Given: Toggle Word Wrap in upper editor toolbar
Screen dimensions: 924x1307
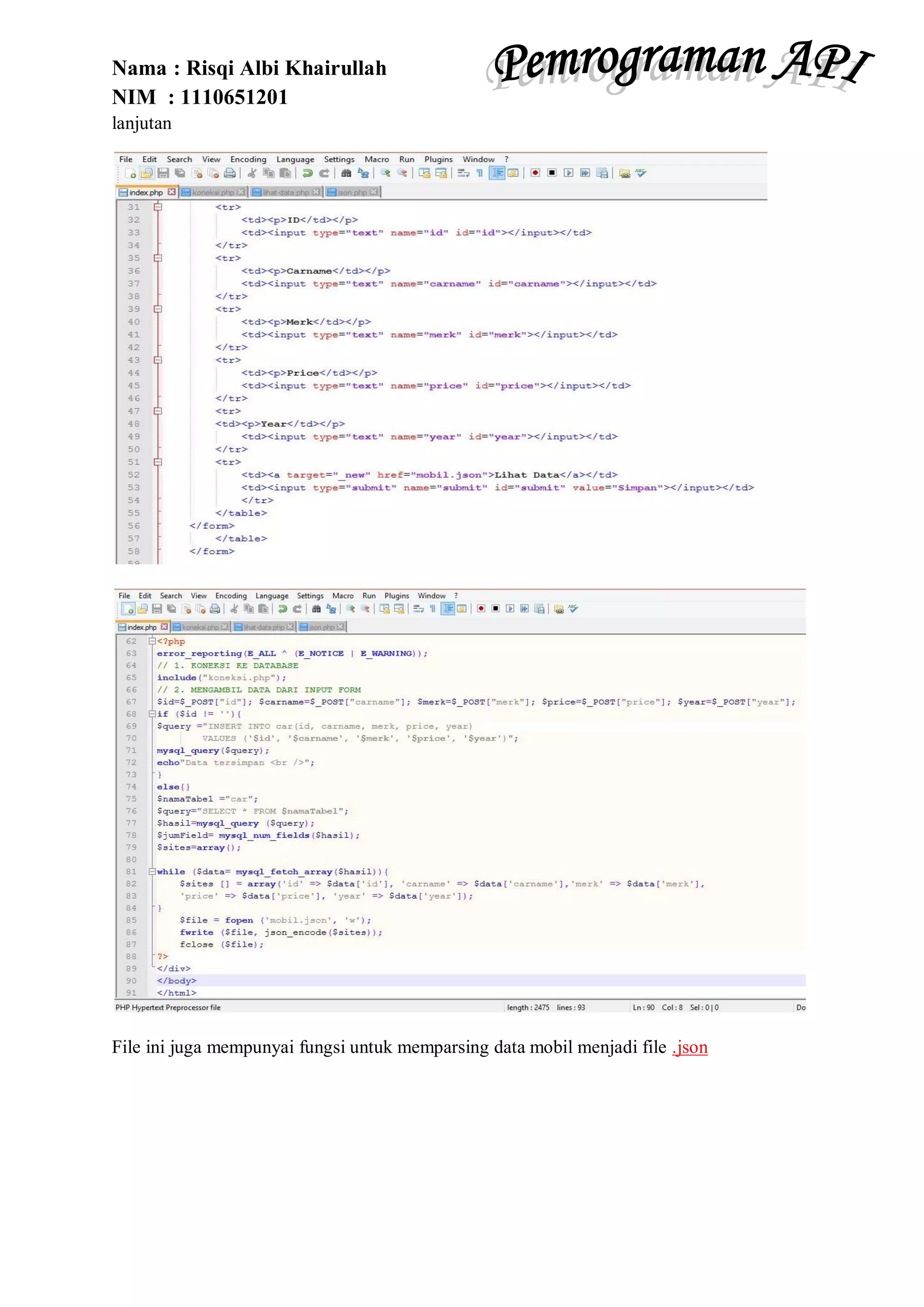Looking at the screenshot, I should click(463, 173).
